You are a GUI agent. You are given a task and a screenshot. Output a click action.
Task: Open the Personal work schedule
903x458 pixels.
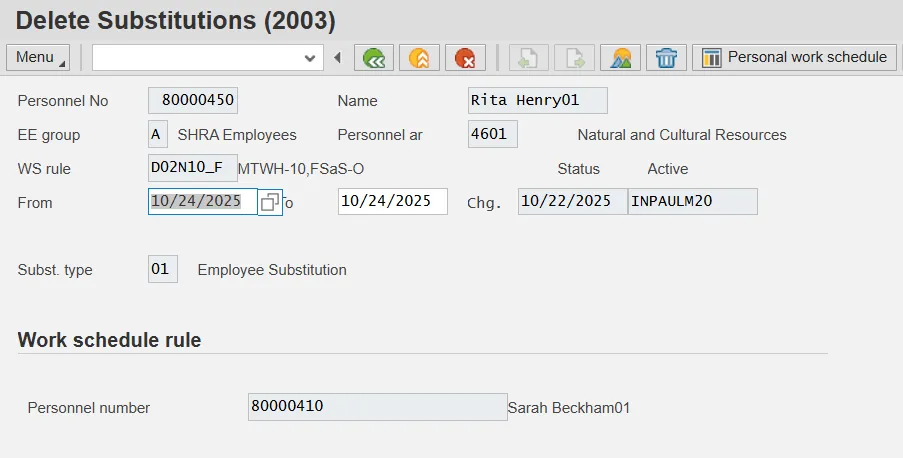795,58
